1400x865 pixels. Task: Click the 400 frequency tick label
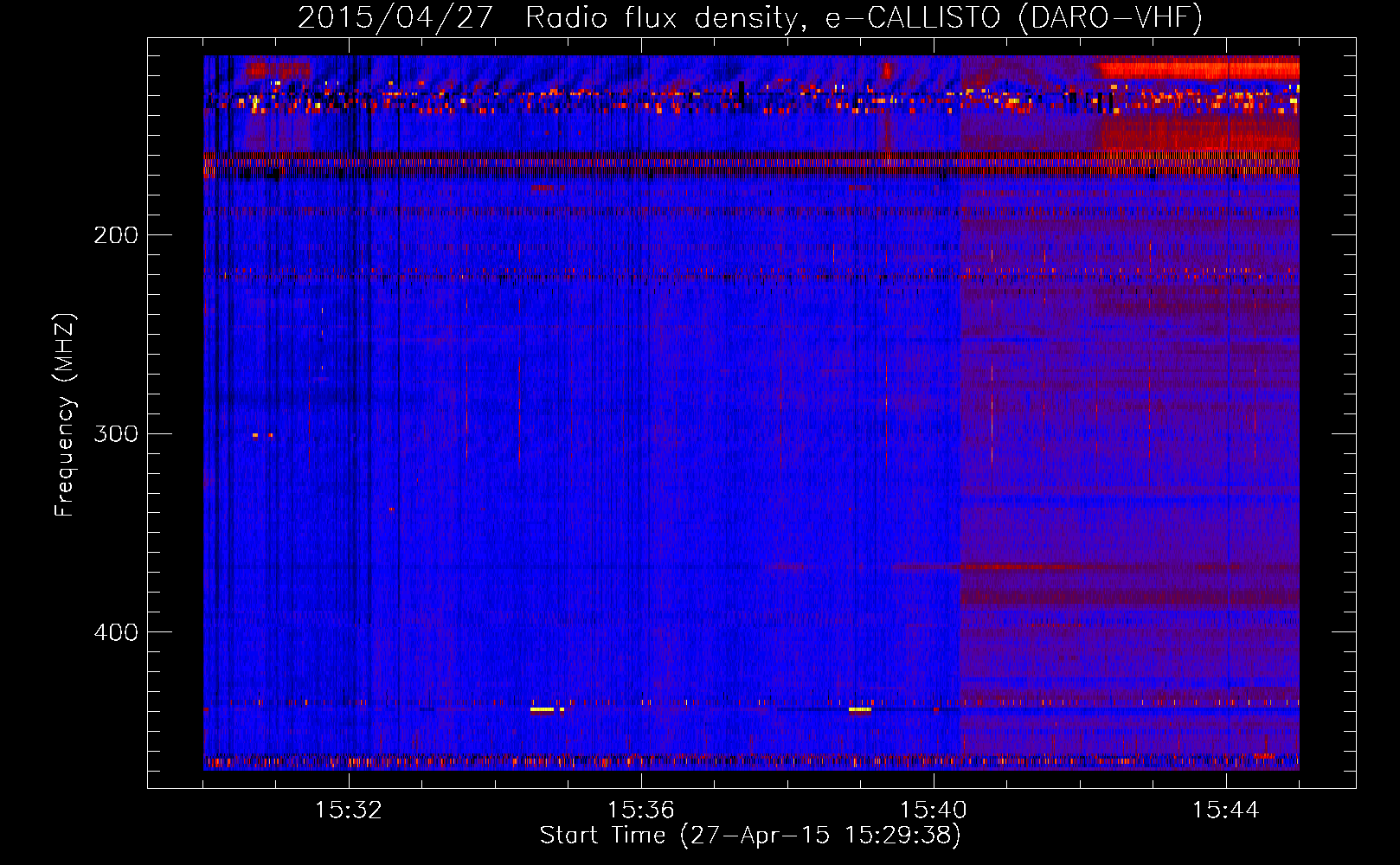point(116,632)
